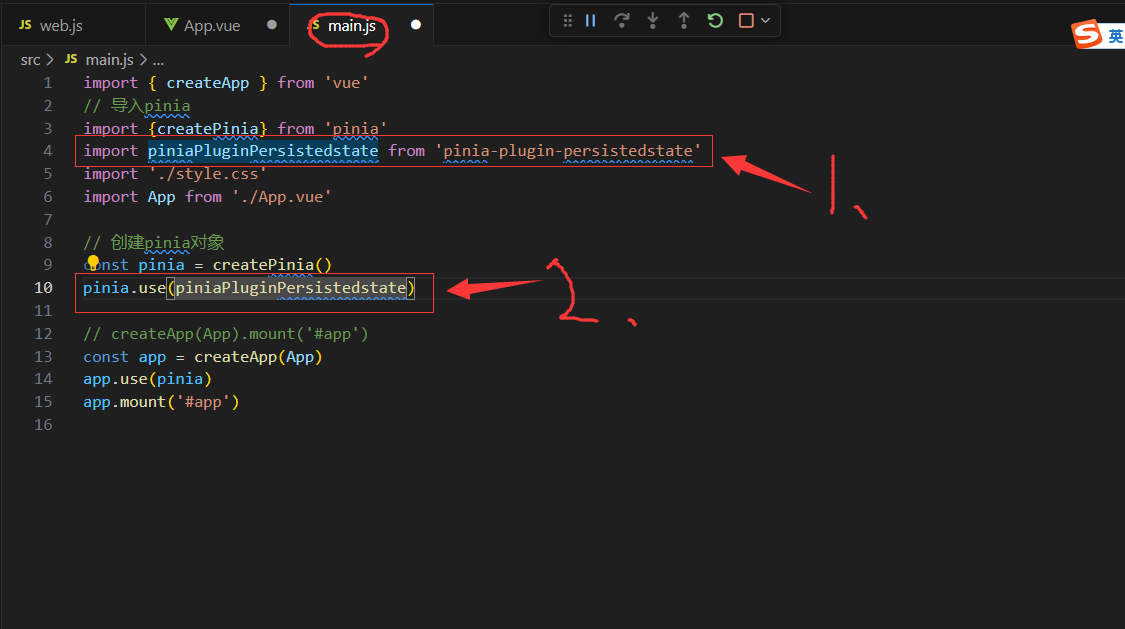Image resolution: width=1125 pixels, height=629 pixels.
Task: Click main.js in the breadcrumb
Action: point(109,60)
